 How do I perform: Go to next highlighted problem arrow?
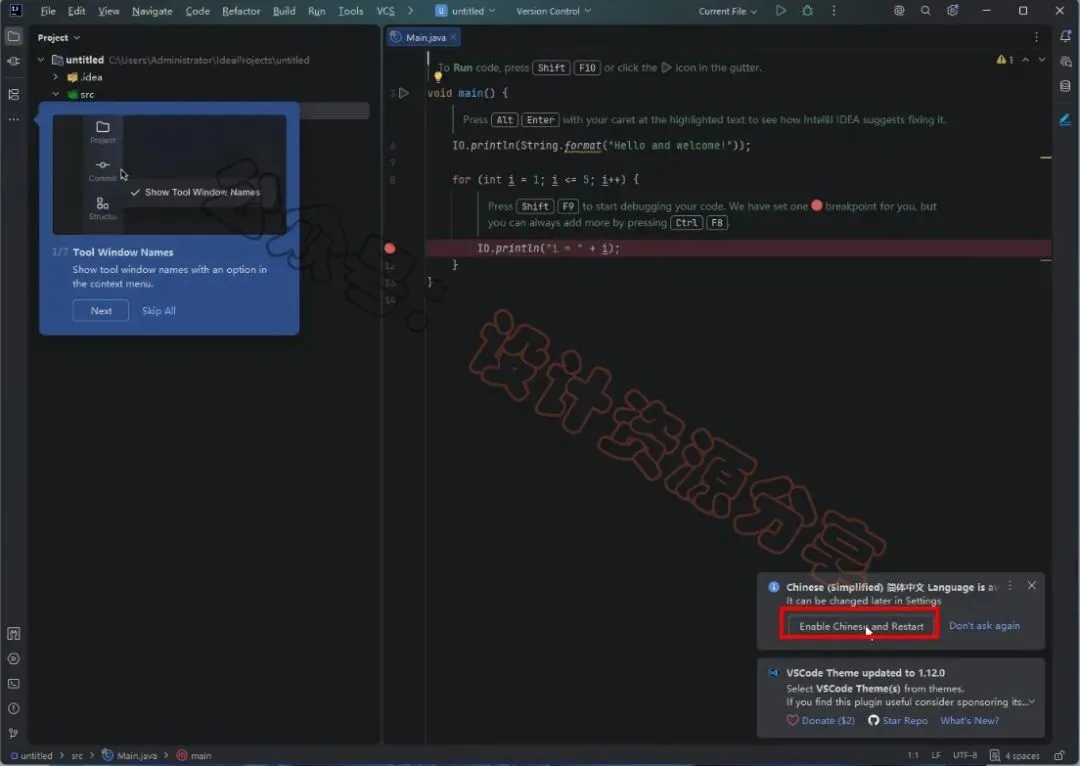[1041, 60]
